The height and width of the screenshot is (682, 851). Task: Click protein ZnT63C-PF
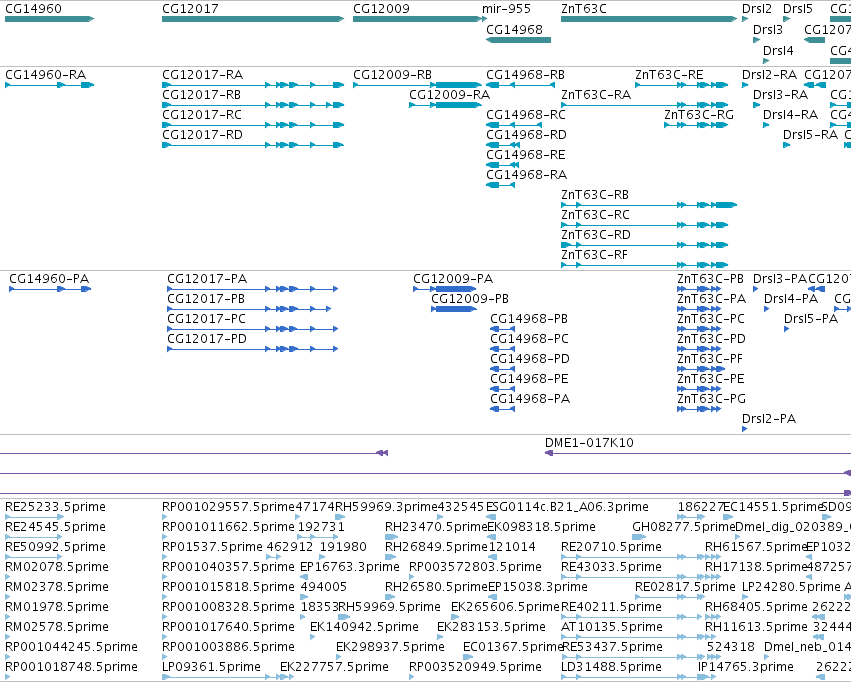[710, 359]
